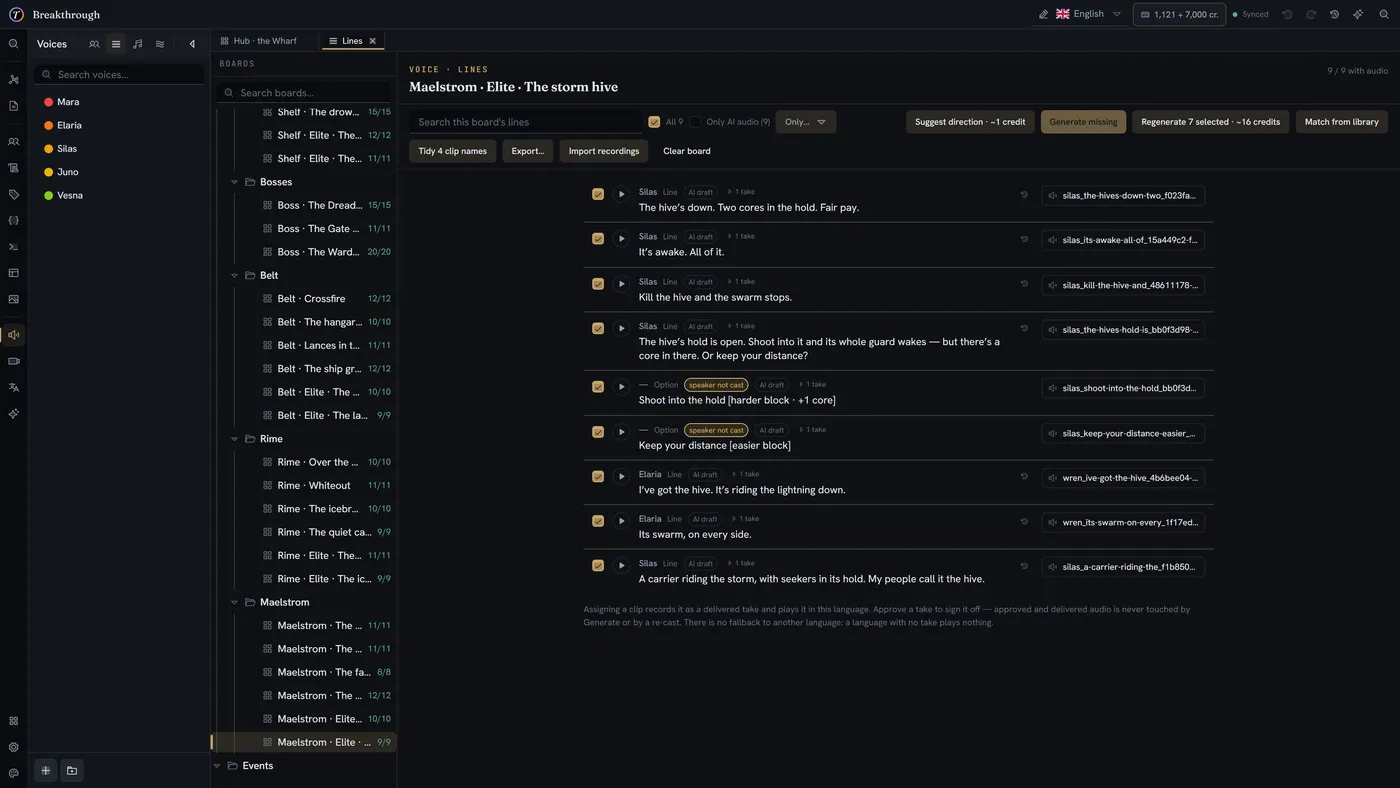Screen dimensions: 1400x788
Task: Click the add plus button at the bottom left
Action: (45, 770)
